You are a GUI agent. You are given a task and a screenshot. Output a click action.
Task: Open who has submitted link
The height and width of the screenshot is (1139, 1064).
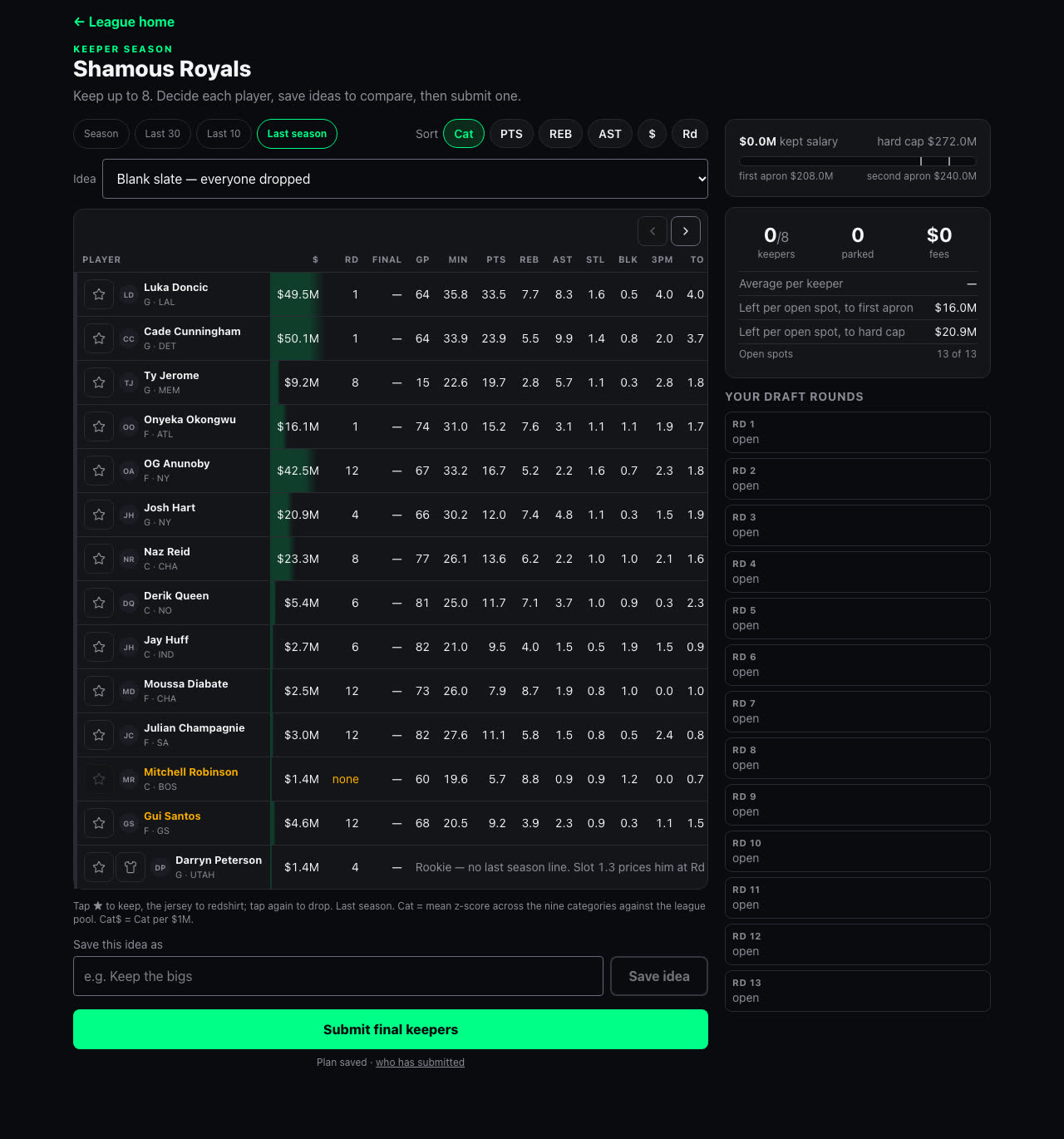420,1063
